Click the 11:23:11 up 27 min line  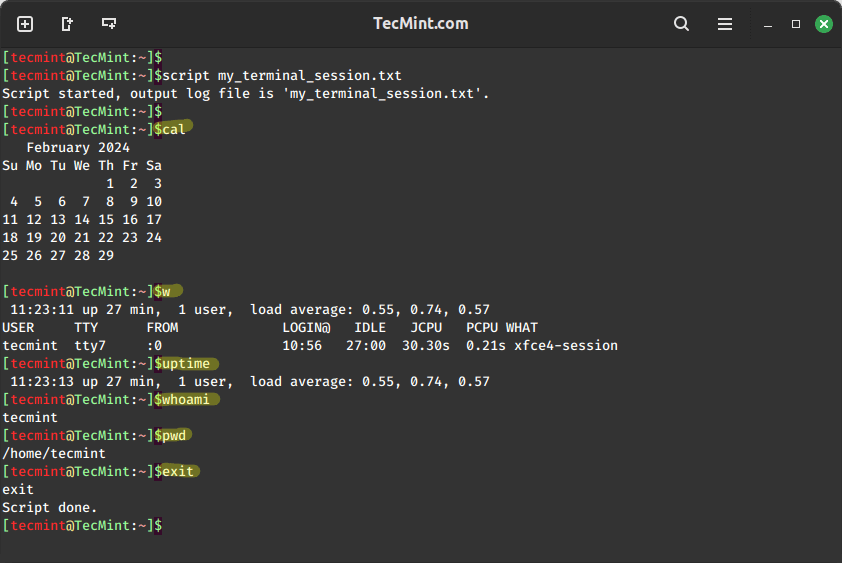(250, 309)
